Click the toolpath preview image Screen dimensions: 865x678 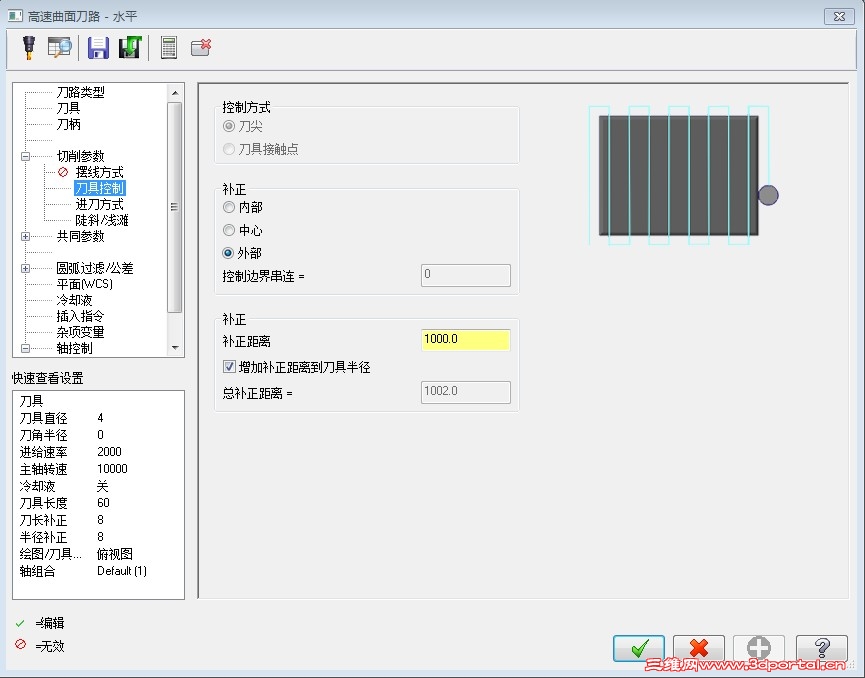pos(684,175)
